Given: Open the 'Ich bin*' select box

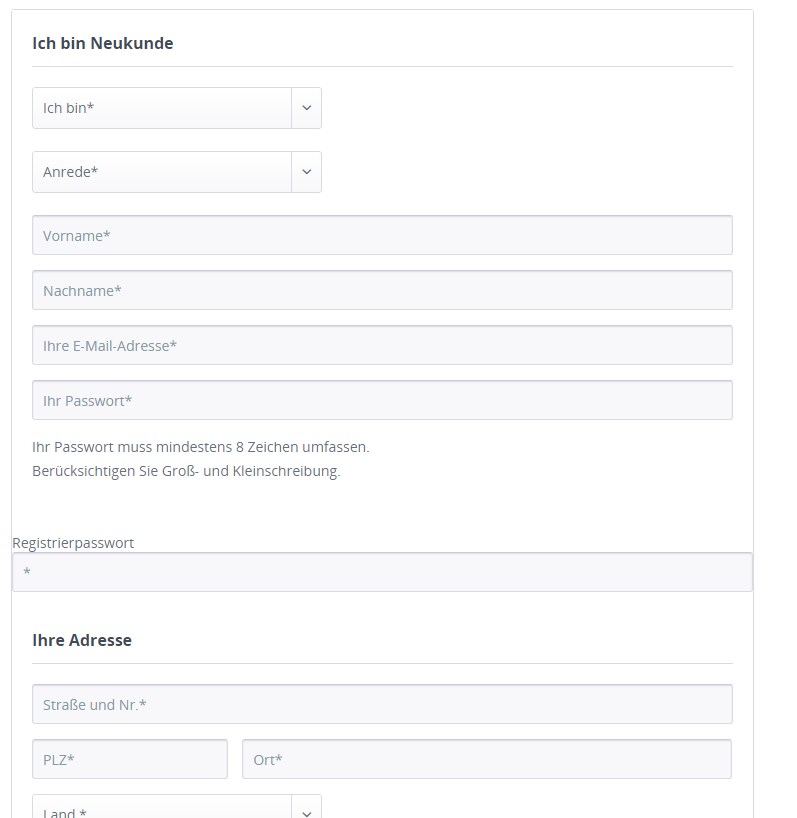Looking at the screenshot, I should [162, 108].
